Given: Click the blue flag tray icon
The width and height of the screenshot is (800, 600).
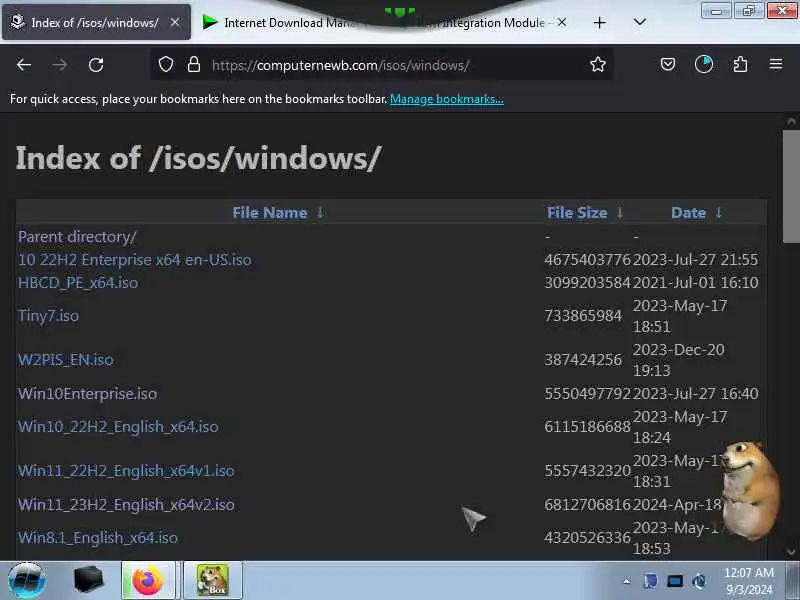Looking at the screenshot, I should (649, 581).
